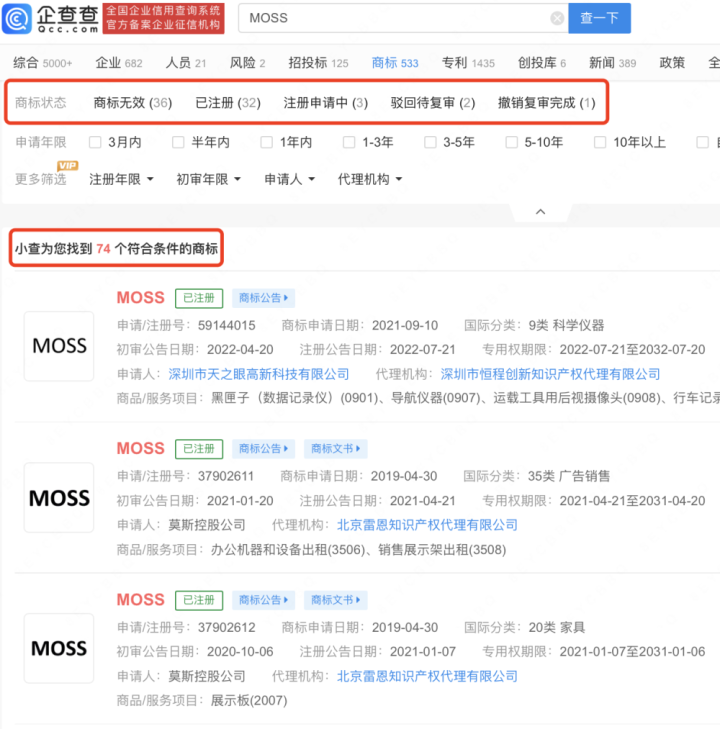This screenshot has width=720, height=729.
Task: Filter by 撤销复审完成 (1) status
Action: (546, 103)
